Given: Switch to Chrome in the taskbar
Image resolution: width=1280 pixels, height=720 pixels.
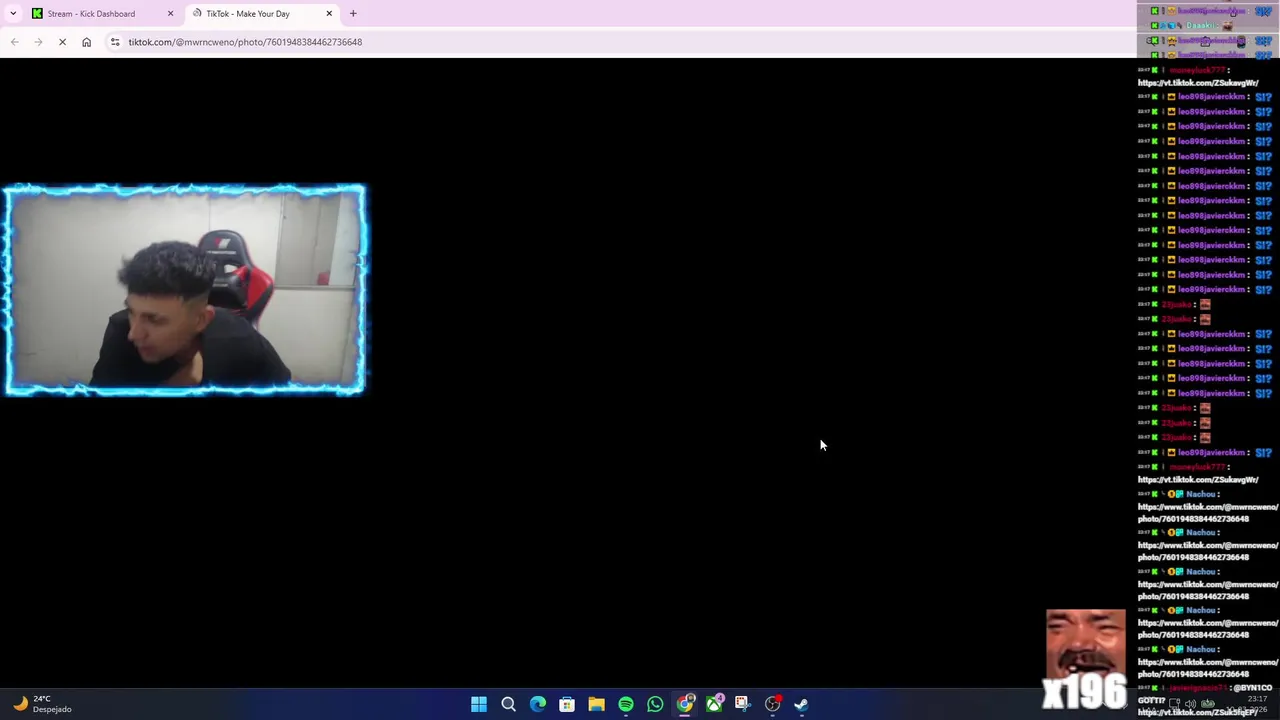Looking at the screenshot, I should click(x=685, y=704).
